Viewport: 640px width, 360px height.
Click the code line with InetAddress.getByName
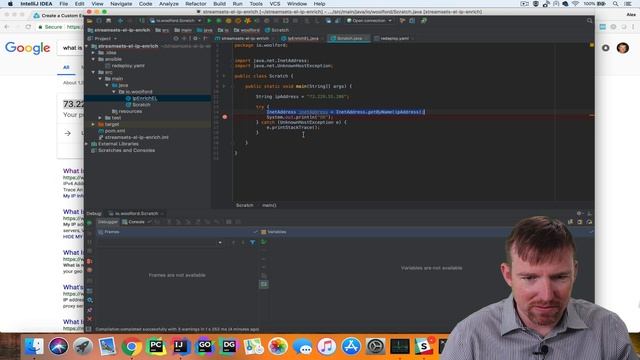click(x=345, y=112)
